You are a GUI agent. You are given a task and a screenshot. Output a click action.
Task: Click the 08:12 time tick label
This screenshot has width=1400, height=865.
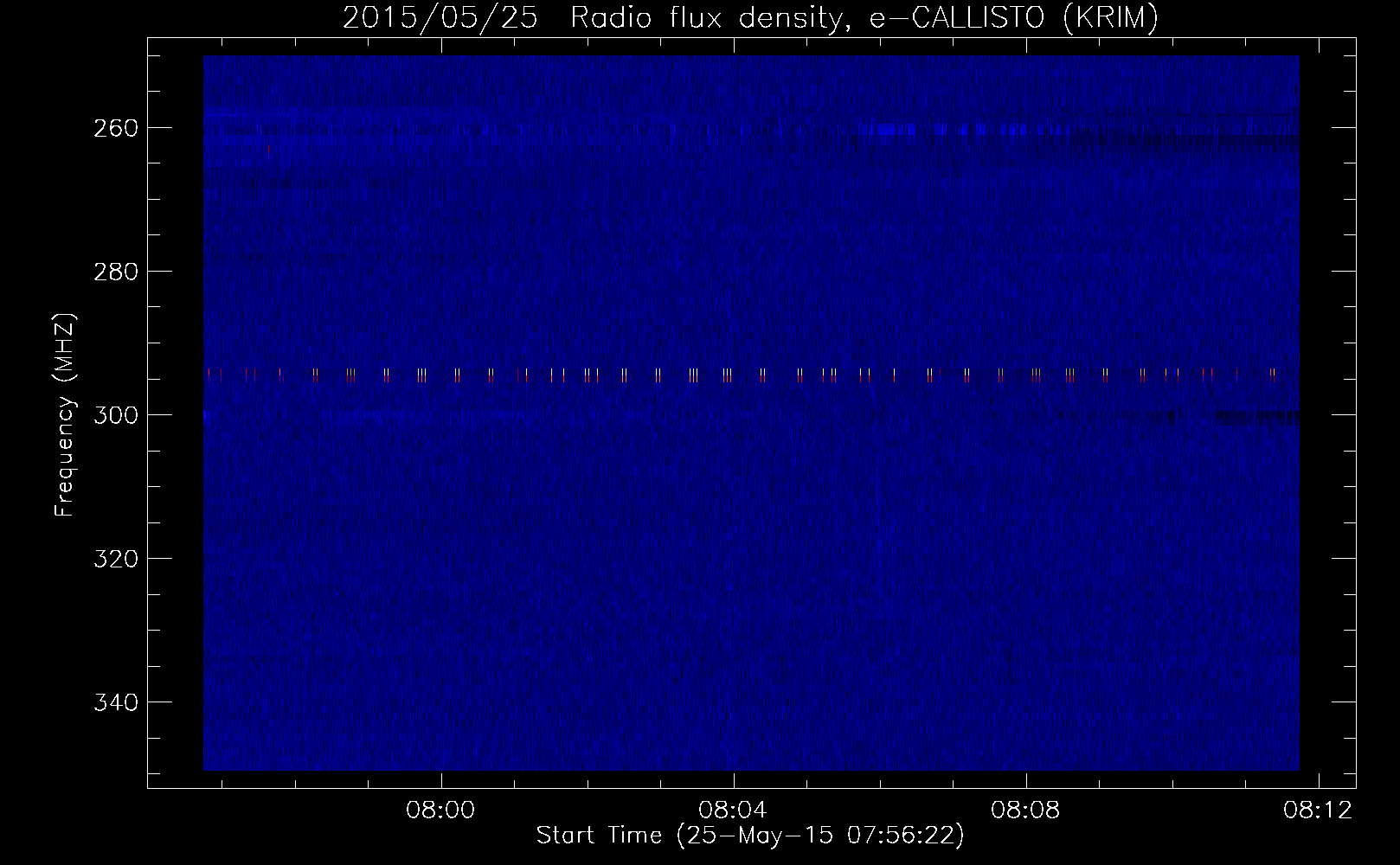point(1318,811)
